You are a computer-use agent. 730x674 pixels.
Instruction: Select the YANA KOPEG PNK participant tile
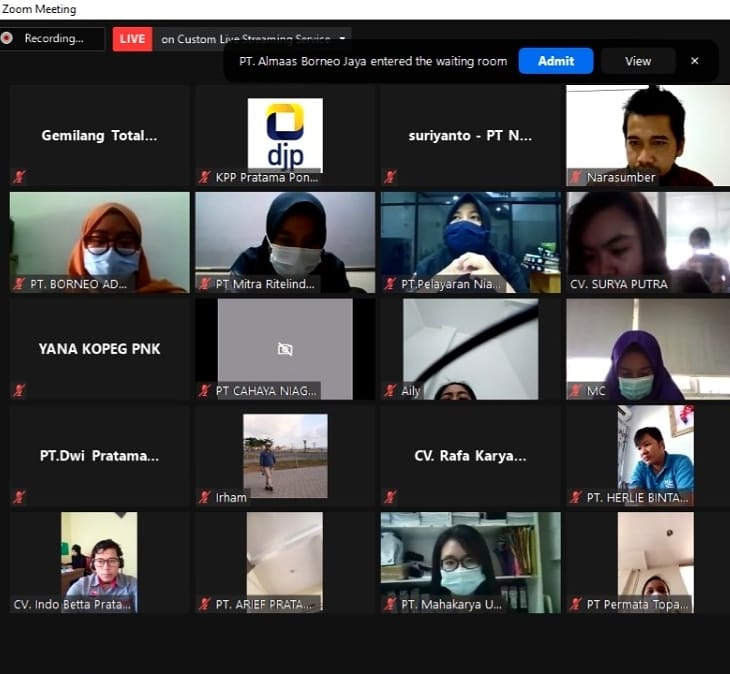(99, 349)
